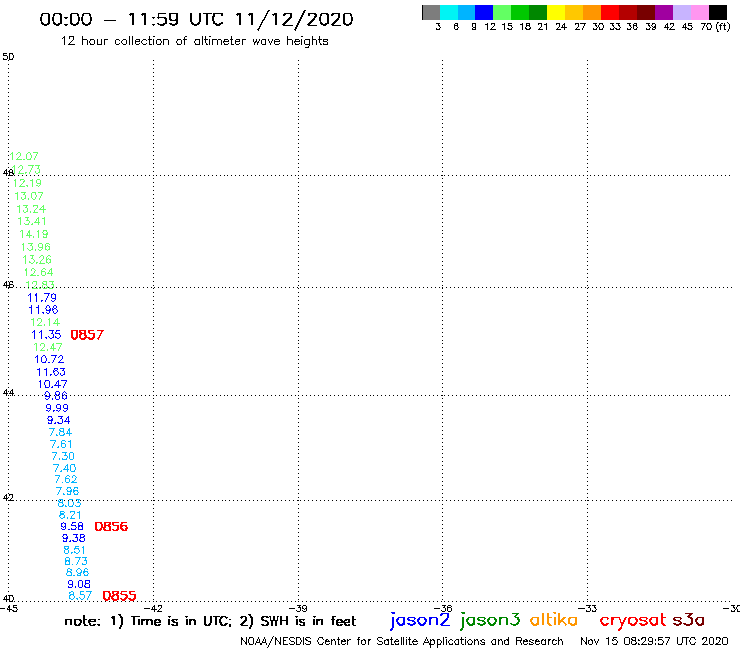Select the 7.40 value

tap(65, 468)
